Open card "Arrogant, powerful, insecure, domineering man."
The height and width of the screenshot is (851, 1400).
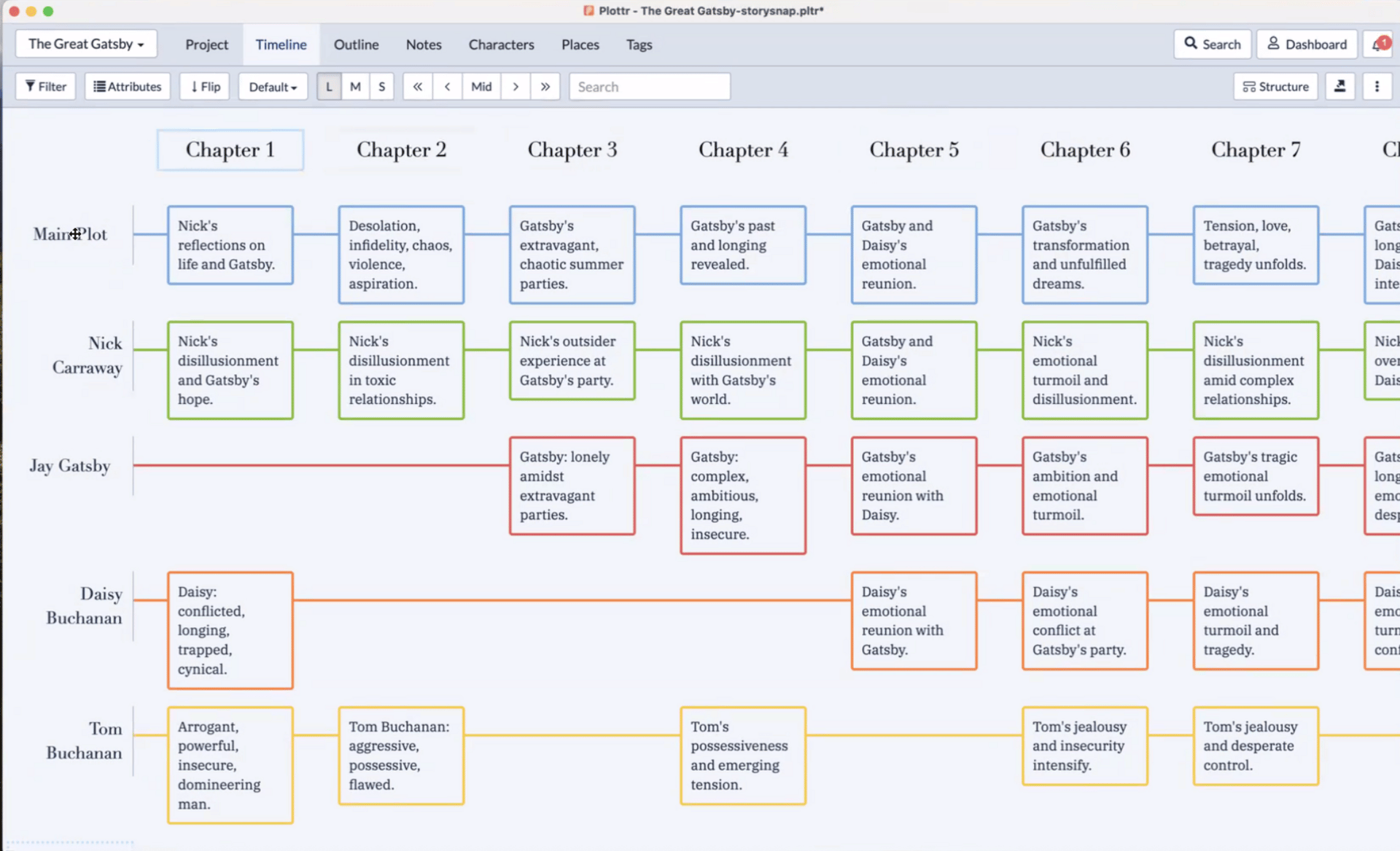[230, 766]
